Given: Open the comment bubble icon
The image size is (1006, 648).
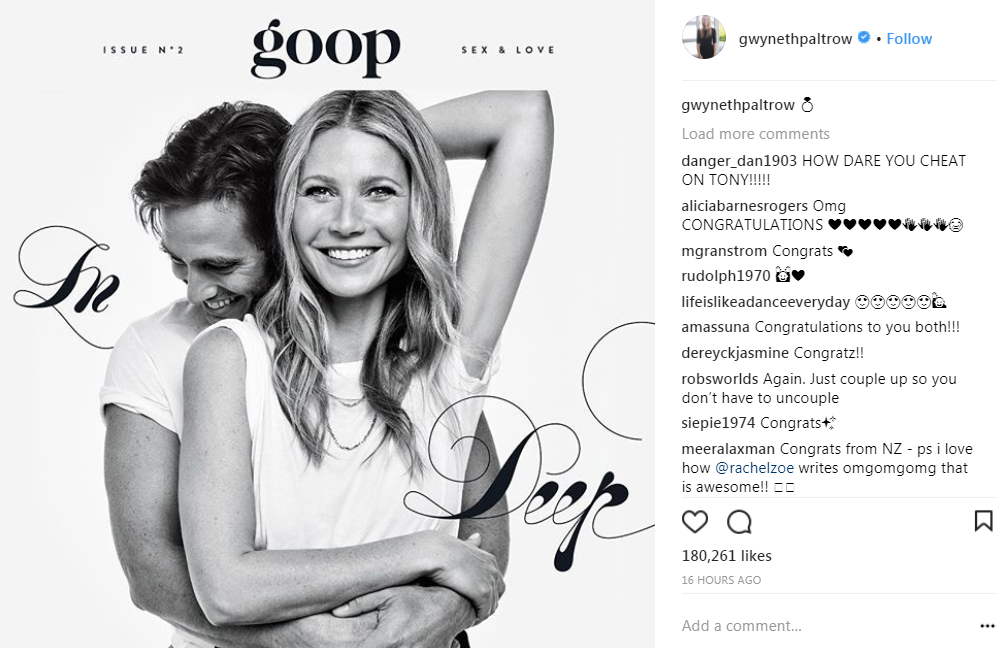Looking at the screenshot, I should tap(739, 522).
